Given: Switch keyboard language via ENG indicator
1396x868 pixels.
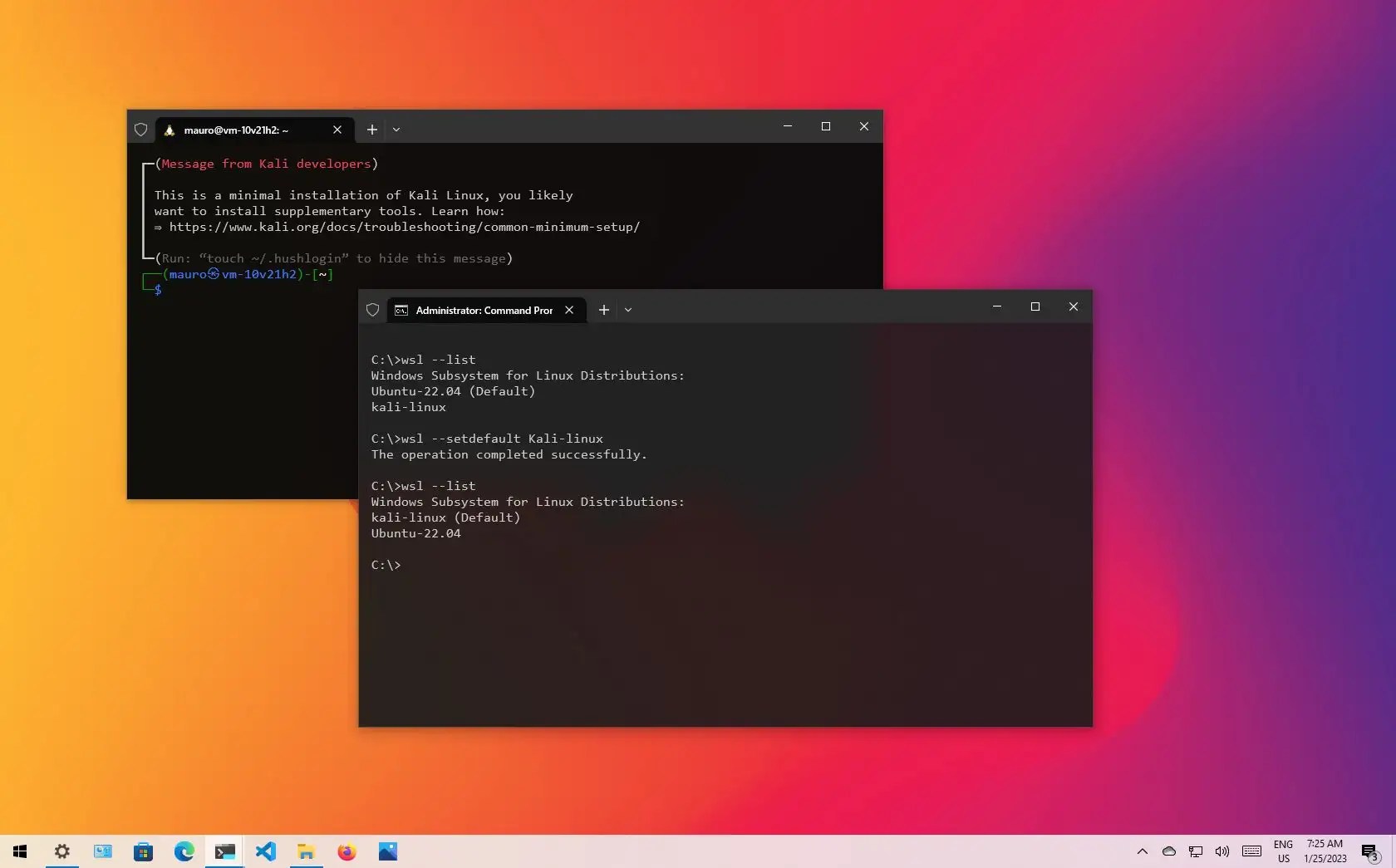Looking at the screenshot, I should click(1283, 852).
